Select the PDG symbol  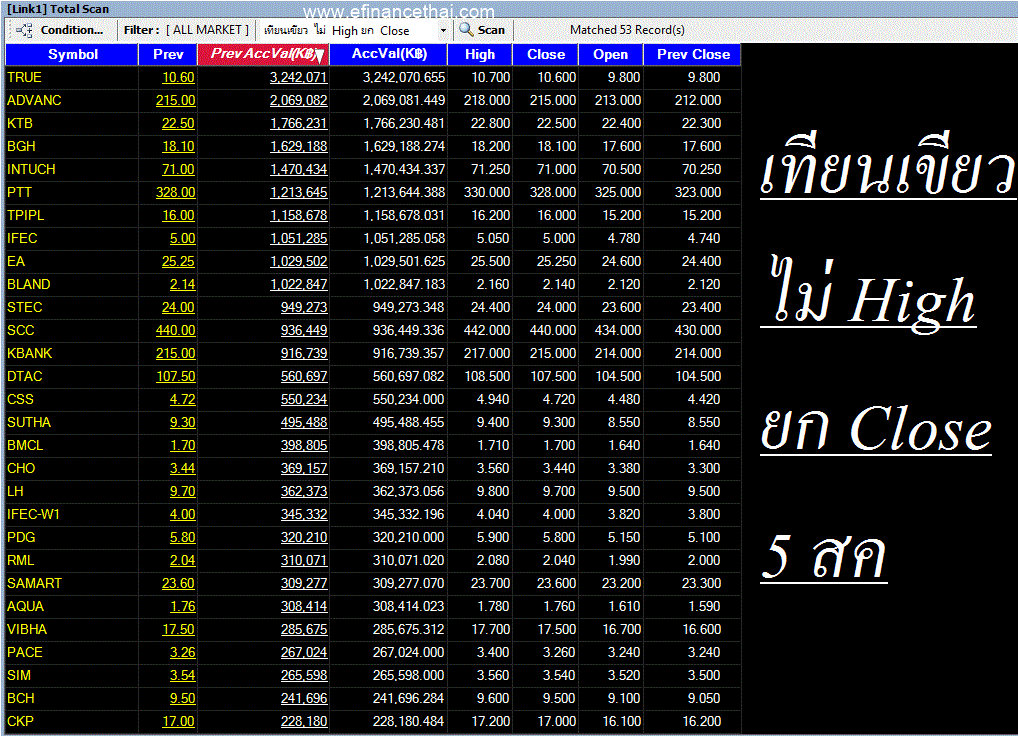[x=21, y=537]
